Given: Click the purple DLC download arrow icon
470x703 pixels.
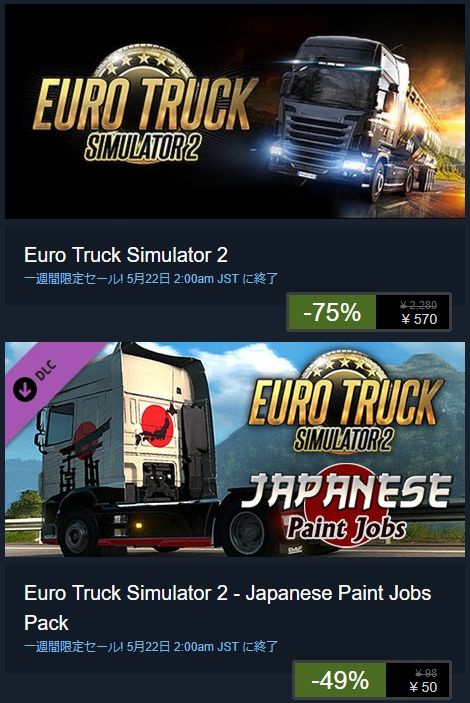Looking at the screenshot, I should (x=25, y=389).
